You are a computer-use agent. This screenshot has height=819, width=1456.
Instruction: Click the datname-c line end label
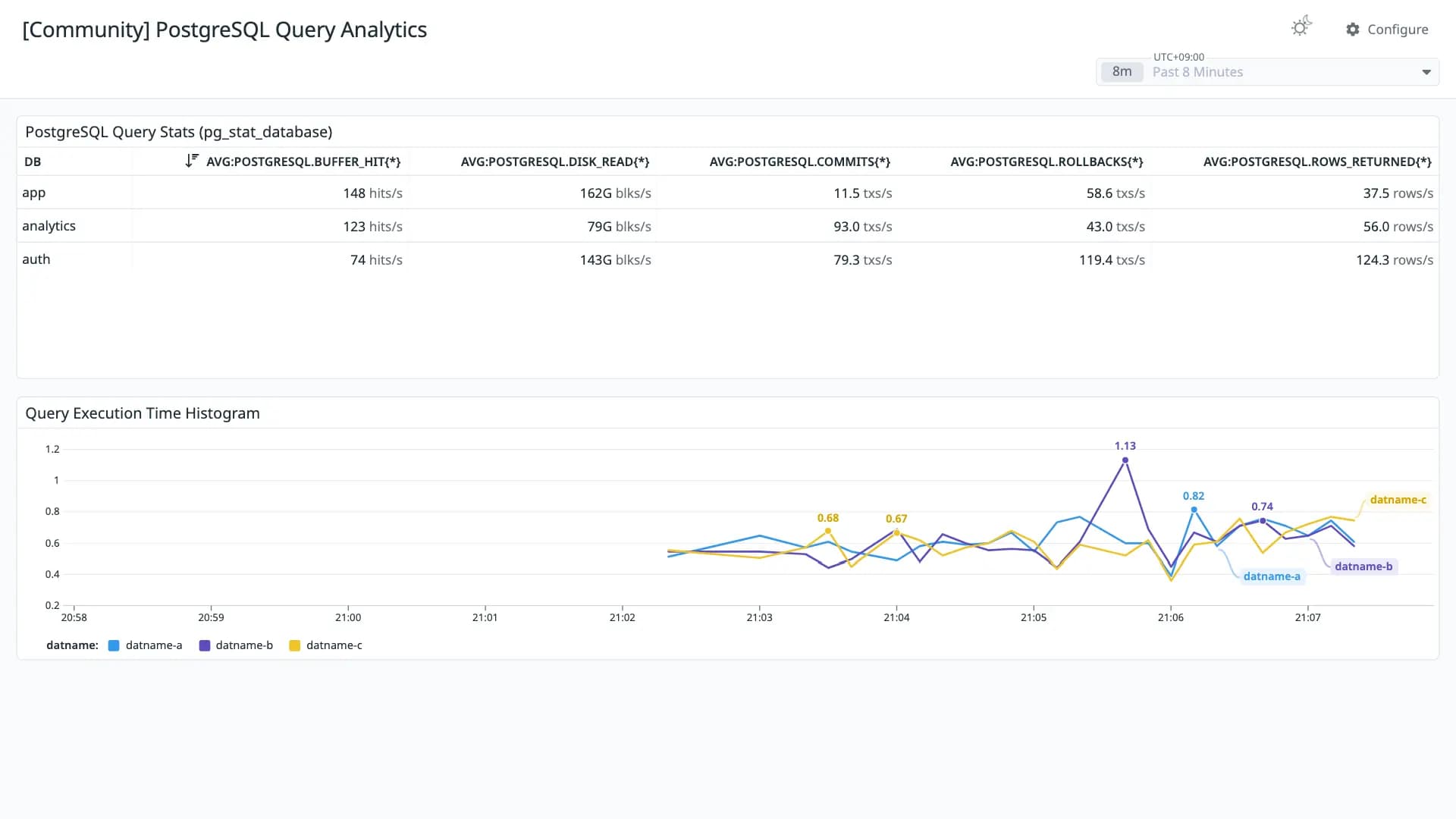point(1398,500)
